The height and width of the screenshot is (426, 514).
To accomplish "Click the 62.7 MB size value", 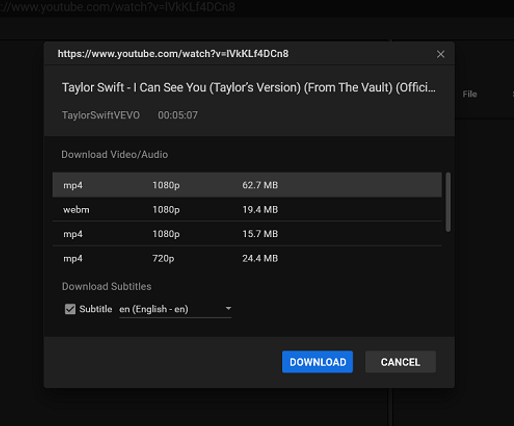I will click(260, 185).
